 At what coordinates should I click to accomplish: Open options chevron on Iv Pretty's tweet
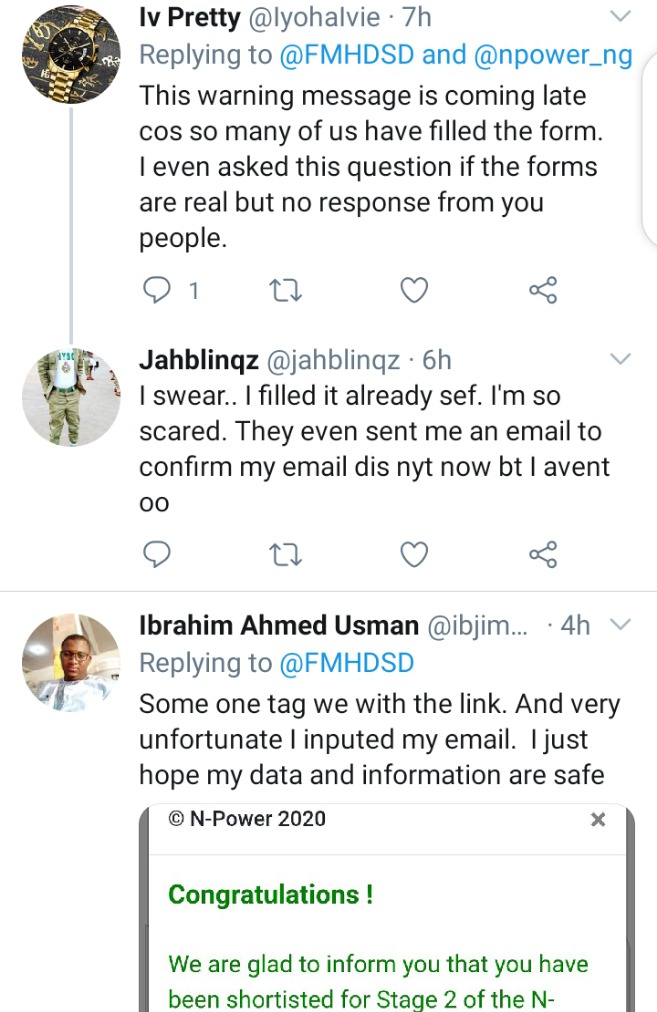click(620, 16)
